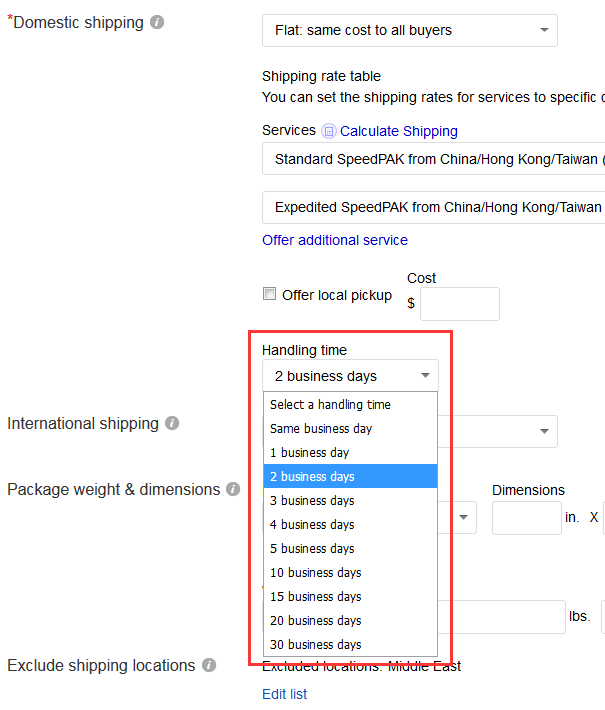Collapse the Handling time dropdown

[350, 376]
